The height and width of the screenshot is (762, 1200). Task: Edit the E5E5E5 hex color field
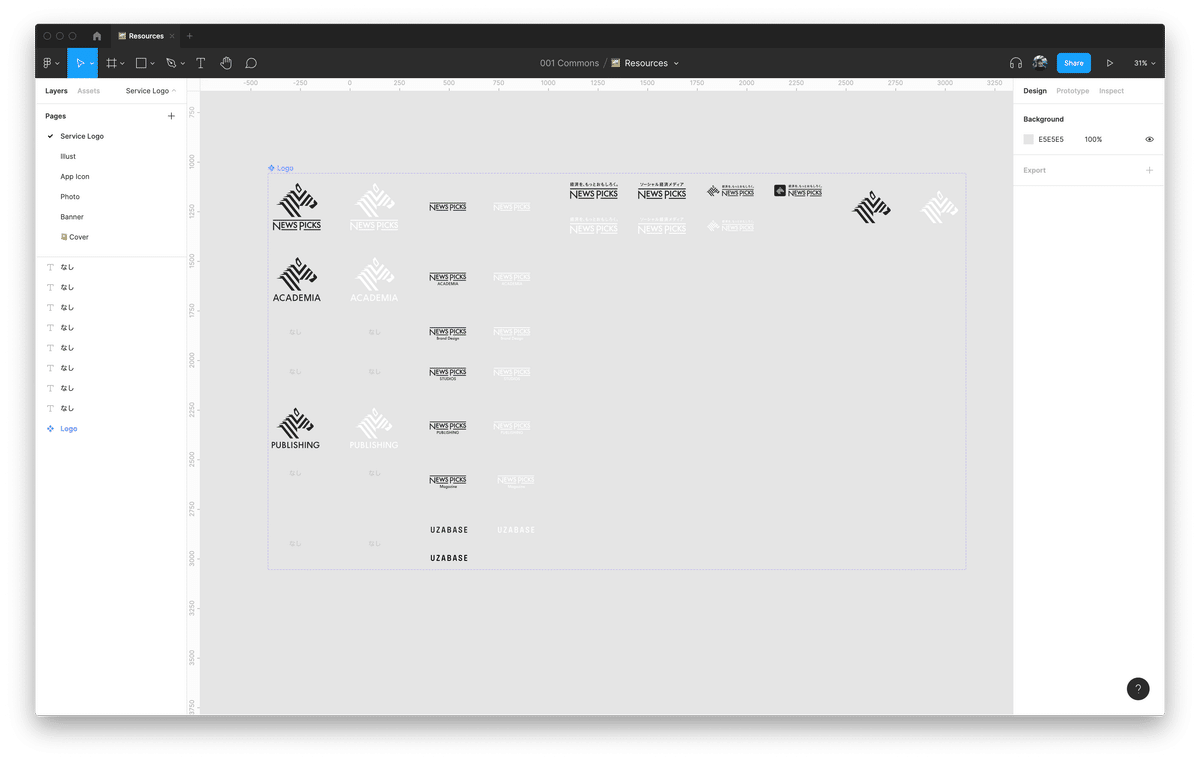1051,139
